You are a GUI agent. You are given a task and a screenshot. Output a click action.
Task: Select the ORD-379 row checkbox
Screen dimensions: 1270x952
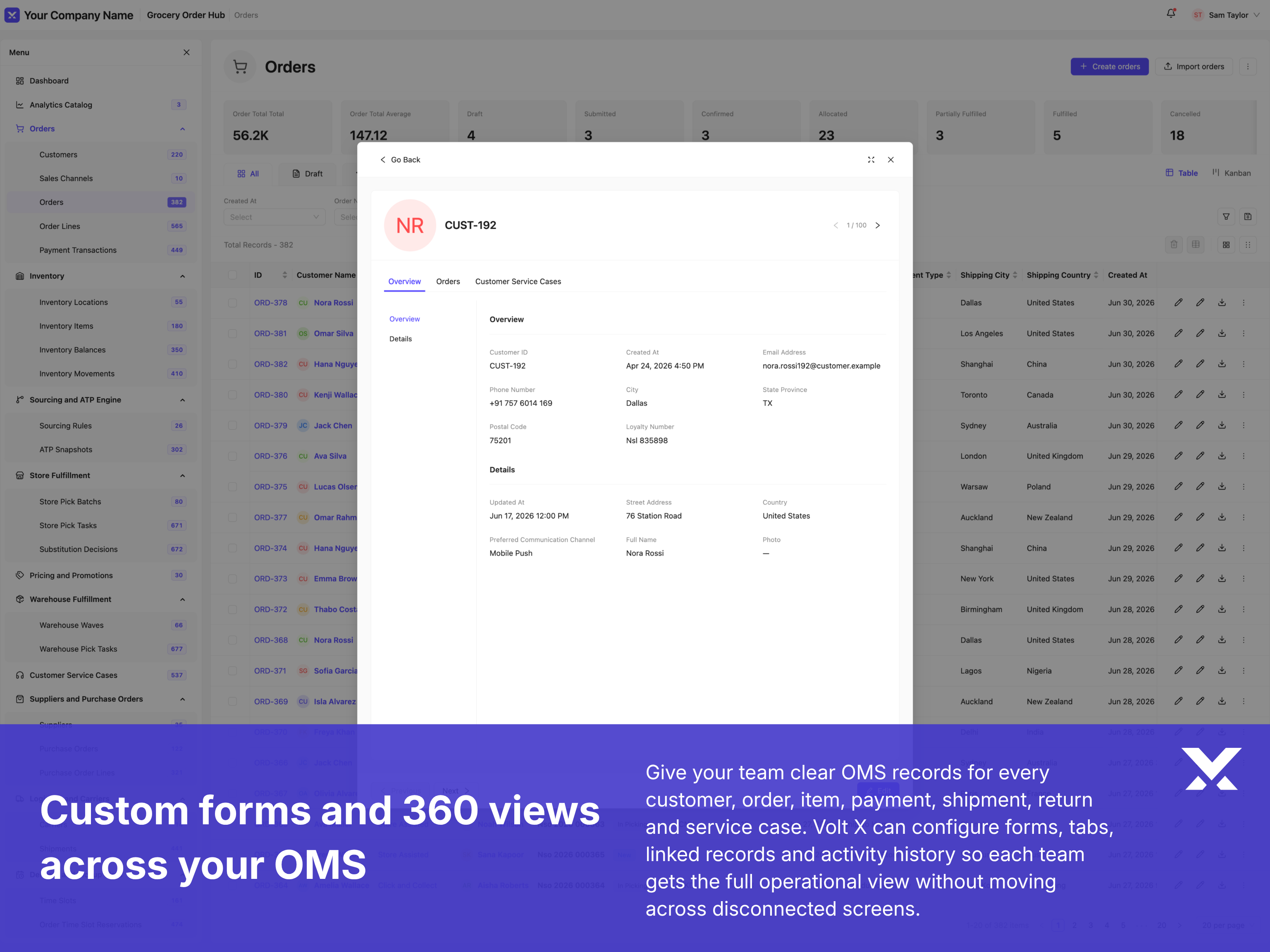[232, 425]
